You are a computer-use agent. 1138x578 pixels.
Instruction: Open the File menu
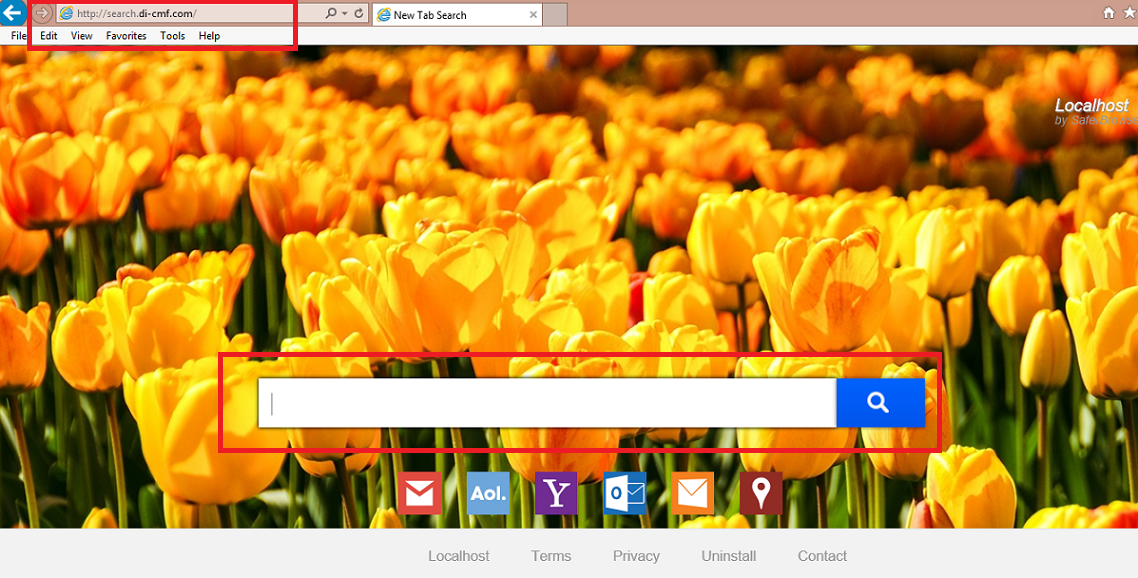(18, 36)
